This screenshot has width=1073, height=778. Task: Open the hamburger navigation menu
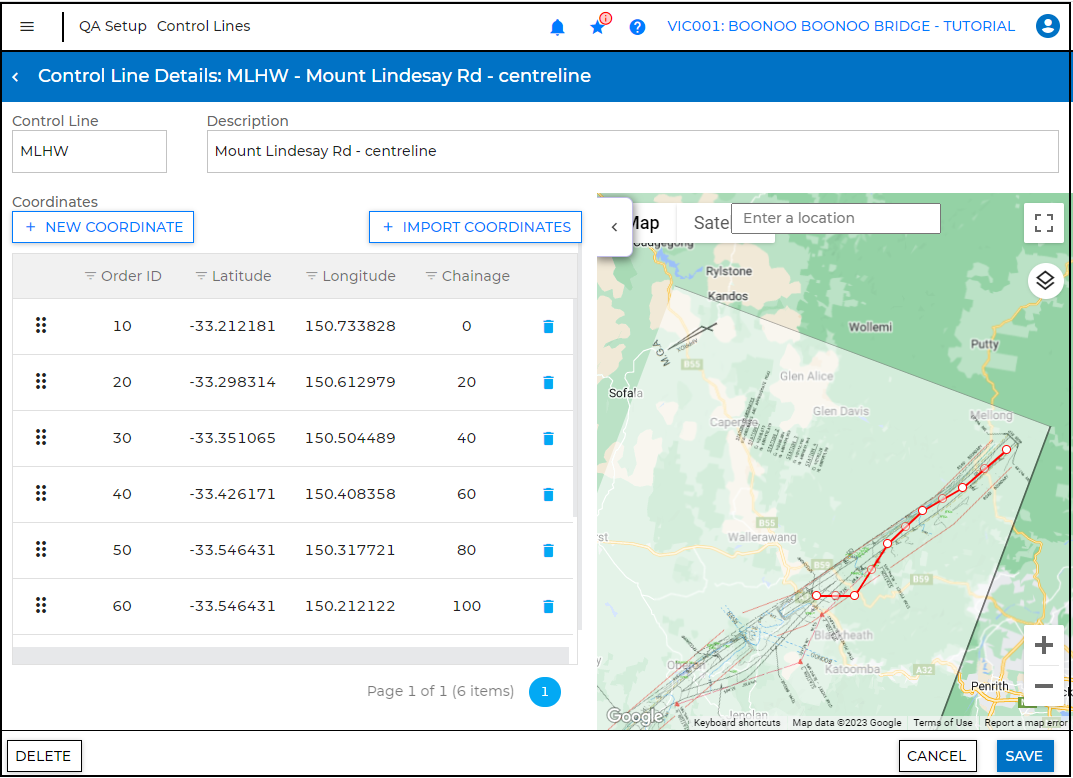tap(27, 27)
